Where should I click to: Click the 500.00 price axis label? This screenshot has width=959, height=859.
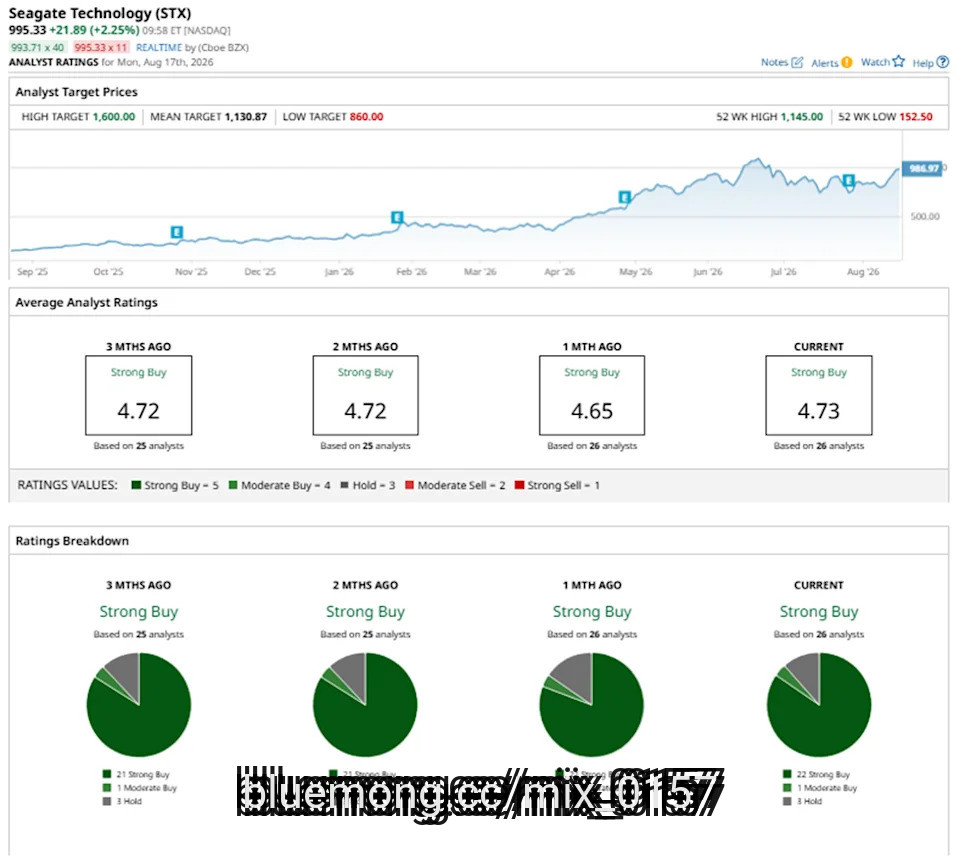pyautogui.click(x=925, y=217)
